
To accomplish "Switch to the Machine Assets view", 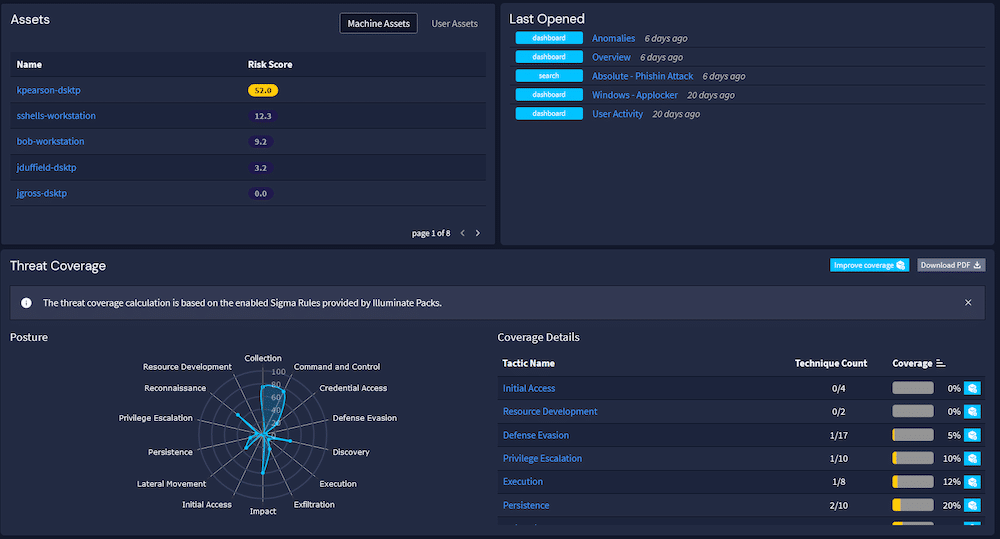I will 378,23.
